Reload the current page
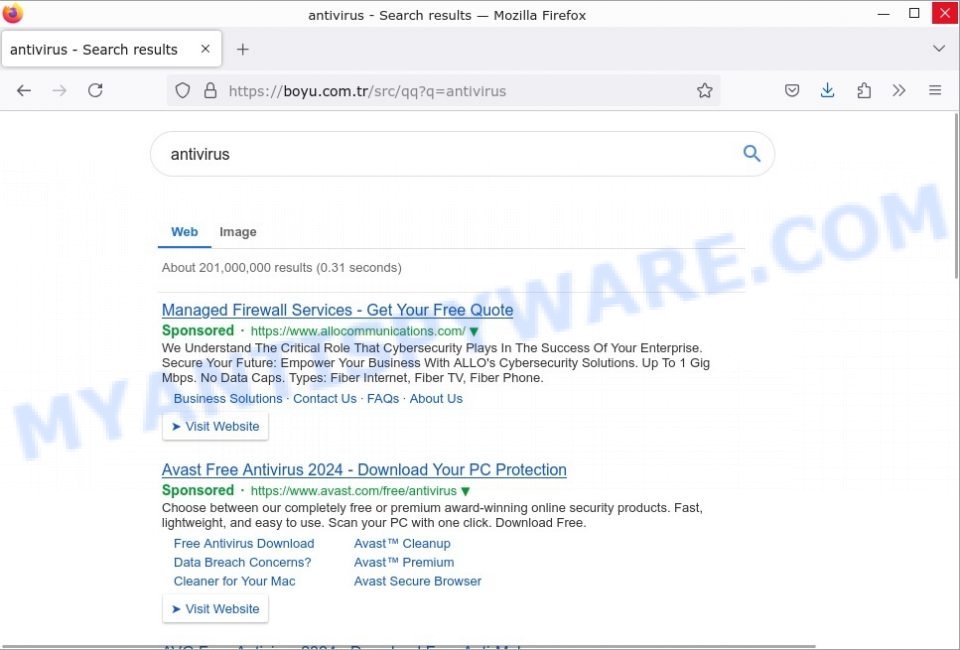The image size is (960, 650). 96,91
